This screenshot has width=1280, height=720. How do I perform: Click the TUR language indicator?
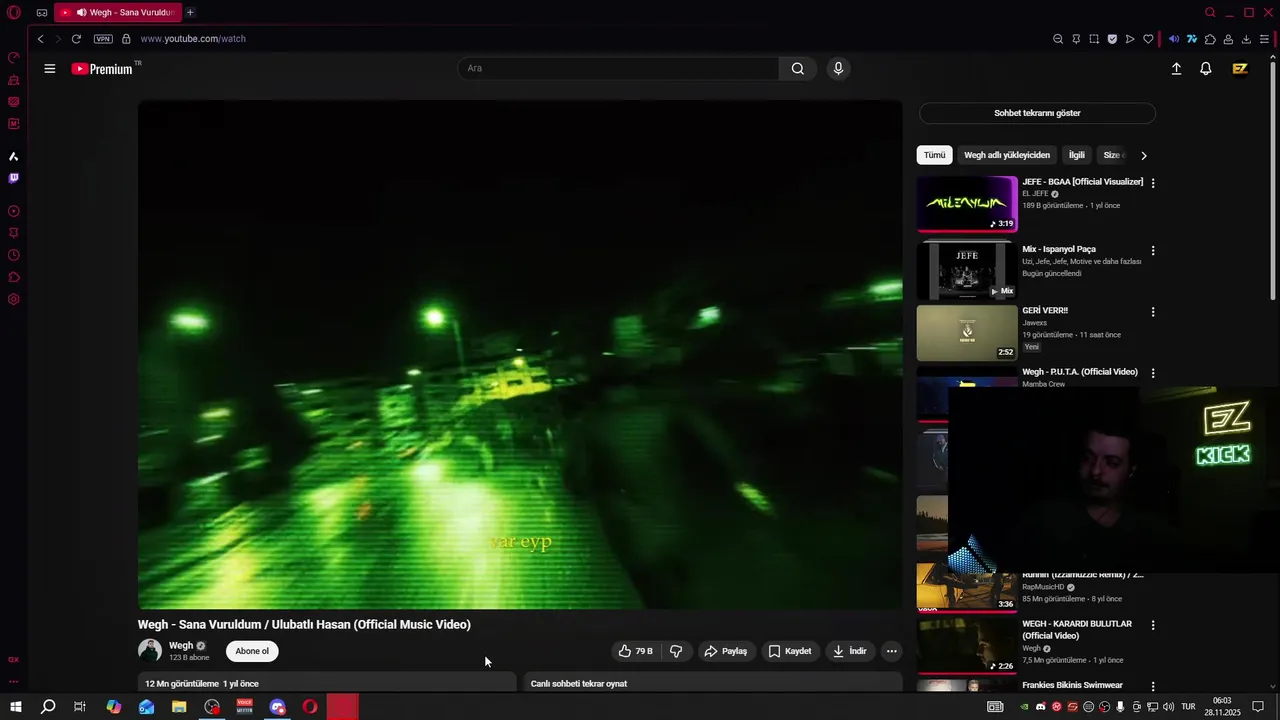[x=1188, y=707]
